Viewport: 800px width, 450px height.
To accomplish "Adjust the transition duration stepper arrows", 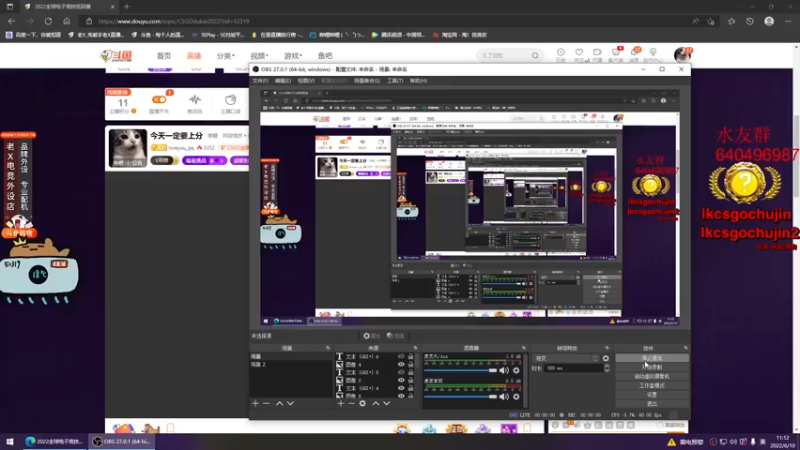I will pyautogui.click(x=607, y=368).
